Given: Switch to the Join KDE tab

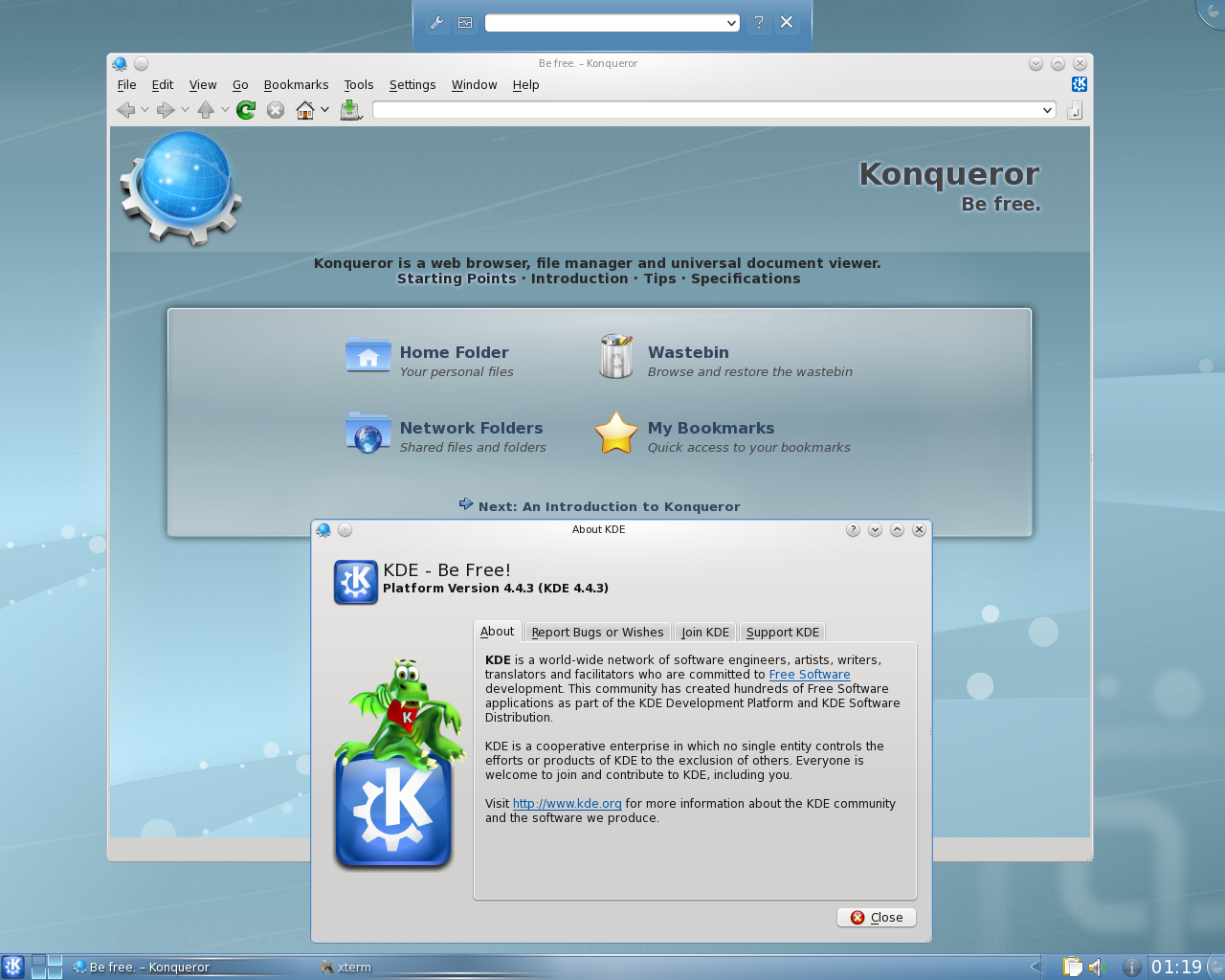Looking at the screenshot, I should click(705, 633).
